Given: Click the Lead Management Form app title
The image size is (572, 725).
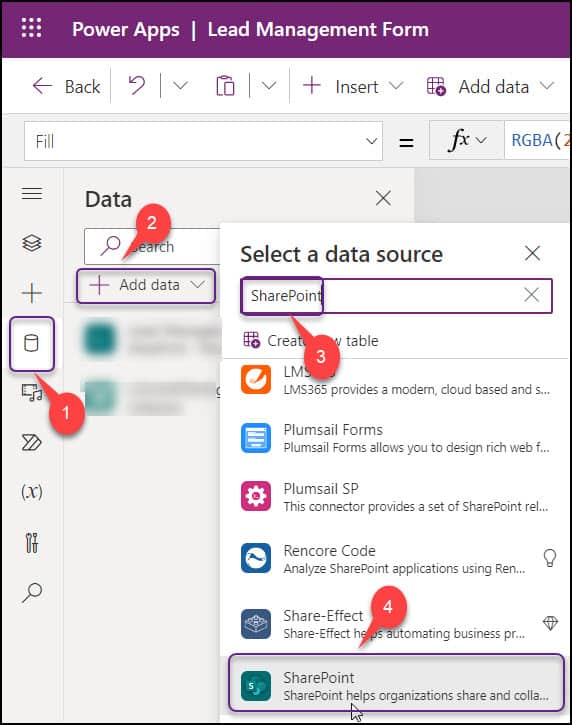Looking at the screenshot, I should tap(318, 30).
